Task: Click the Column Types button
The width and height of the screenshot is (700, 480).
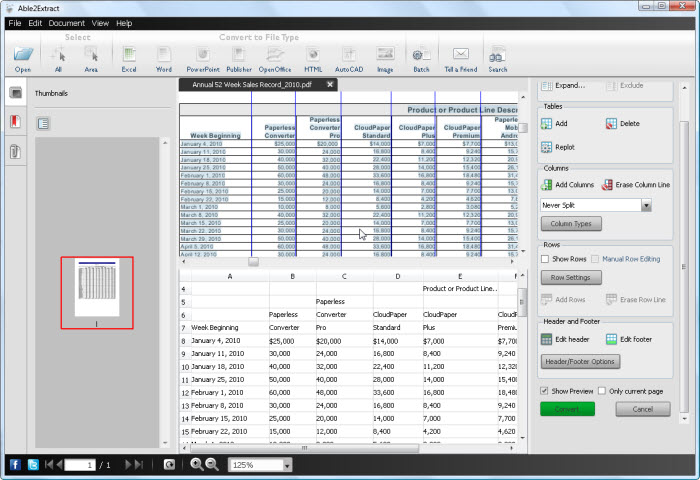Action: click(571, 224)
